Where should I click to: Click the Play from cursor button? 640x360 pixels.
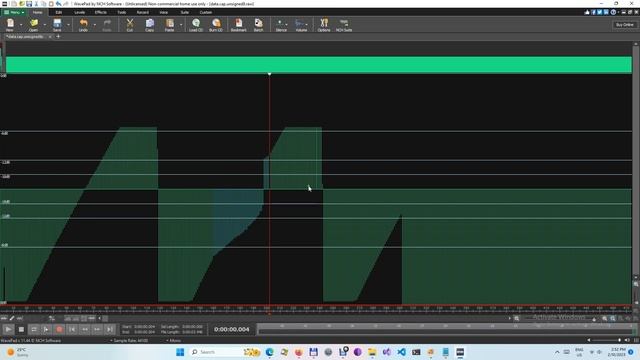coord(47,329)
